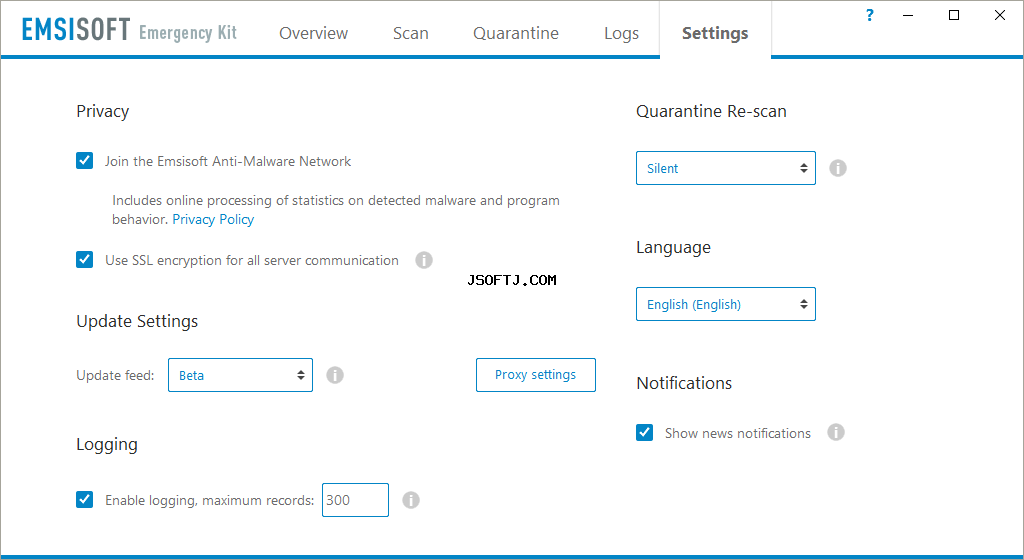Close the Emsisoft window

pyautogui.click(x=1000, y=15)
